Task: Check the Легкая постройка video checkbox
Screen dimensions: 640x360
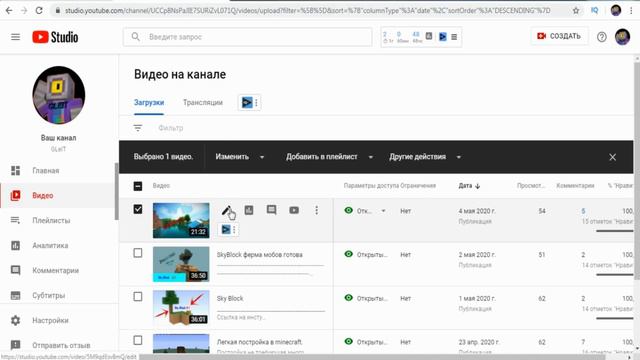Action: click(138, 340)
